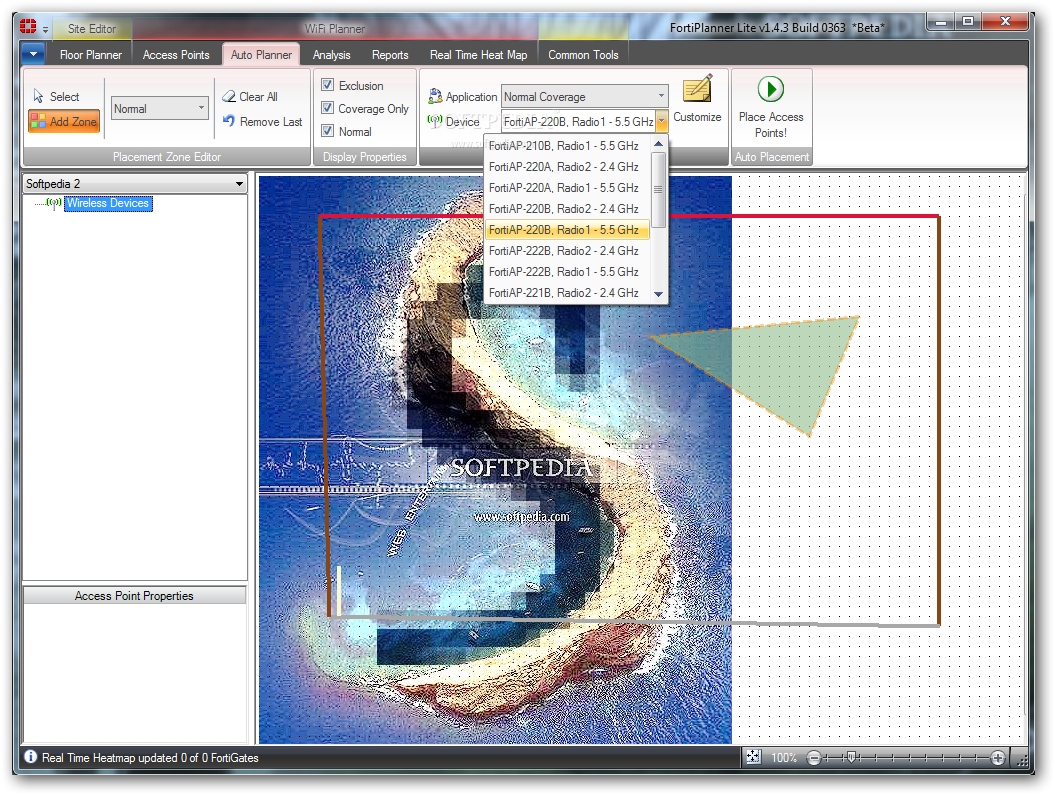Select highlighted FortiAP-220B, Radio1 - 5.5 GHz item

click(x=567, y=229)
